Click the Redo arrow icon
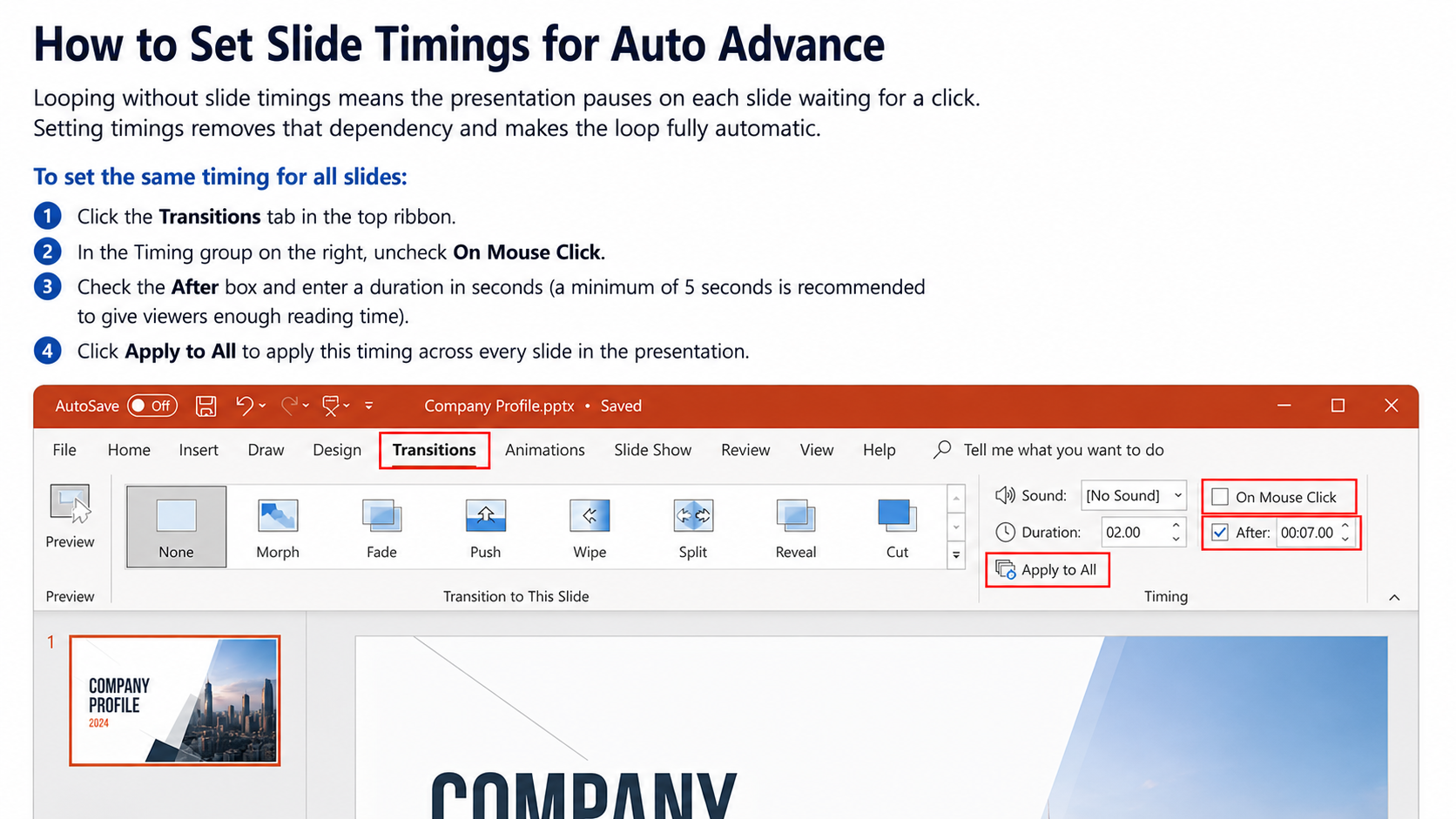The width and height of the screenshot is (1456, 819). click(x=290, y=406)
